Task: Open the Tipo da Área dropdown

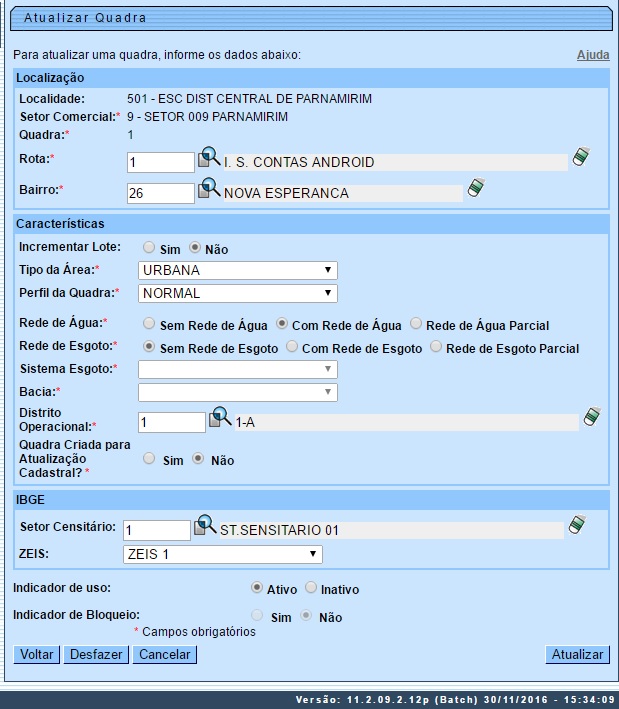Action: (x=237, y=270)
